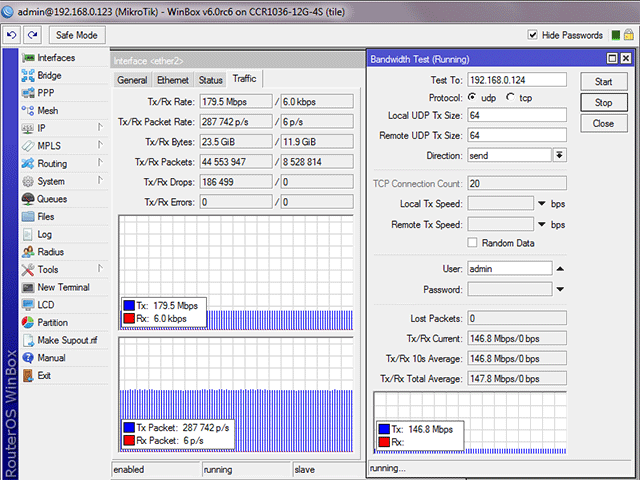Collapse the User field arrow
The height and width of the screenshot is (480, 640).
[560, 269]
